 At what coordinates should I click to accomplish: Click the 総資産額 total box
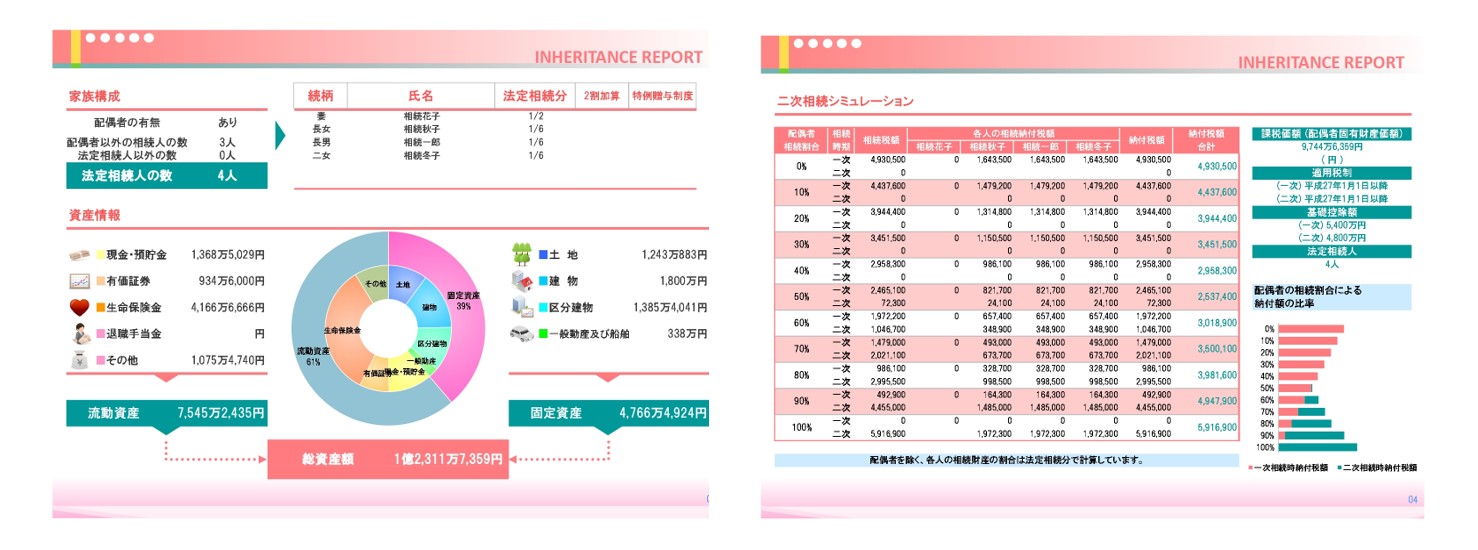(x=387, y=459)
